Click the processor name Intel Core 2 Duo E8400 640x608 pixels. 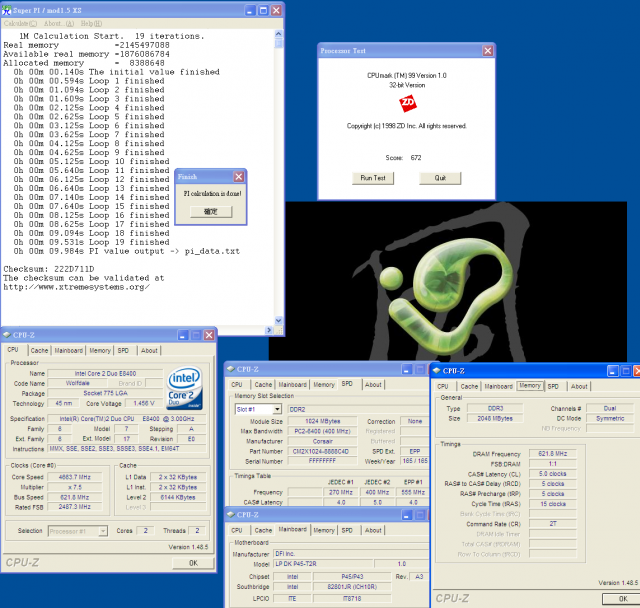pyautogui.click(x=105, y=373)
